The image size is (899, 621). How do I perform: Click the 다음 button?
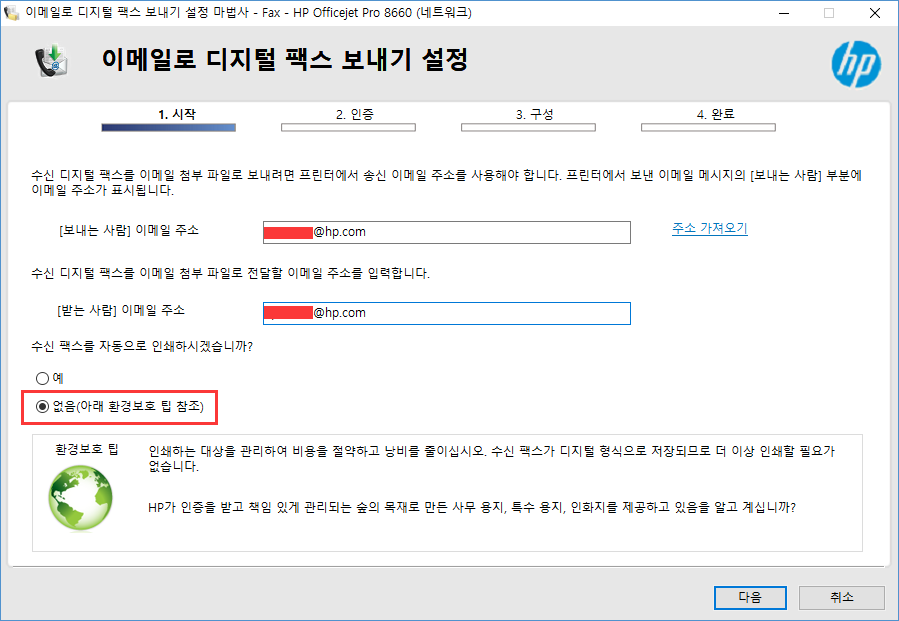point(750,597)
